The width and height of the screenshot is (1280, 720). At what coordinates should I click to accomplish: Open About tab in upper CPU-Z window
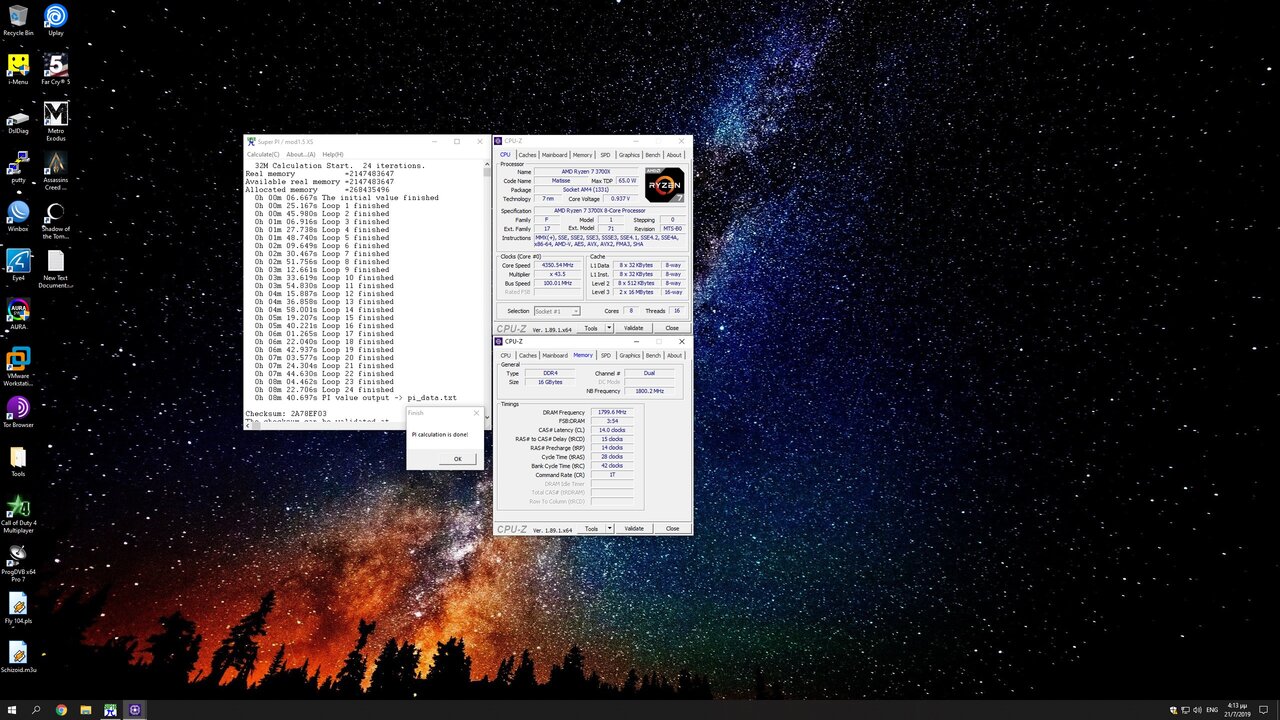pyautogui.click(x=675, y=155)
